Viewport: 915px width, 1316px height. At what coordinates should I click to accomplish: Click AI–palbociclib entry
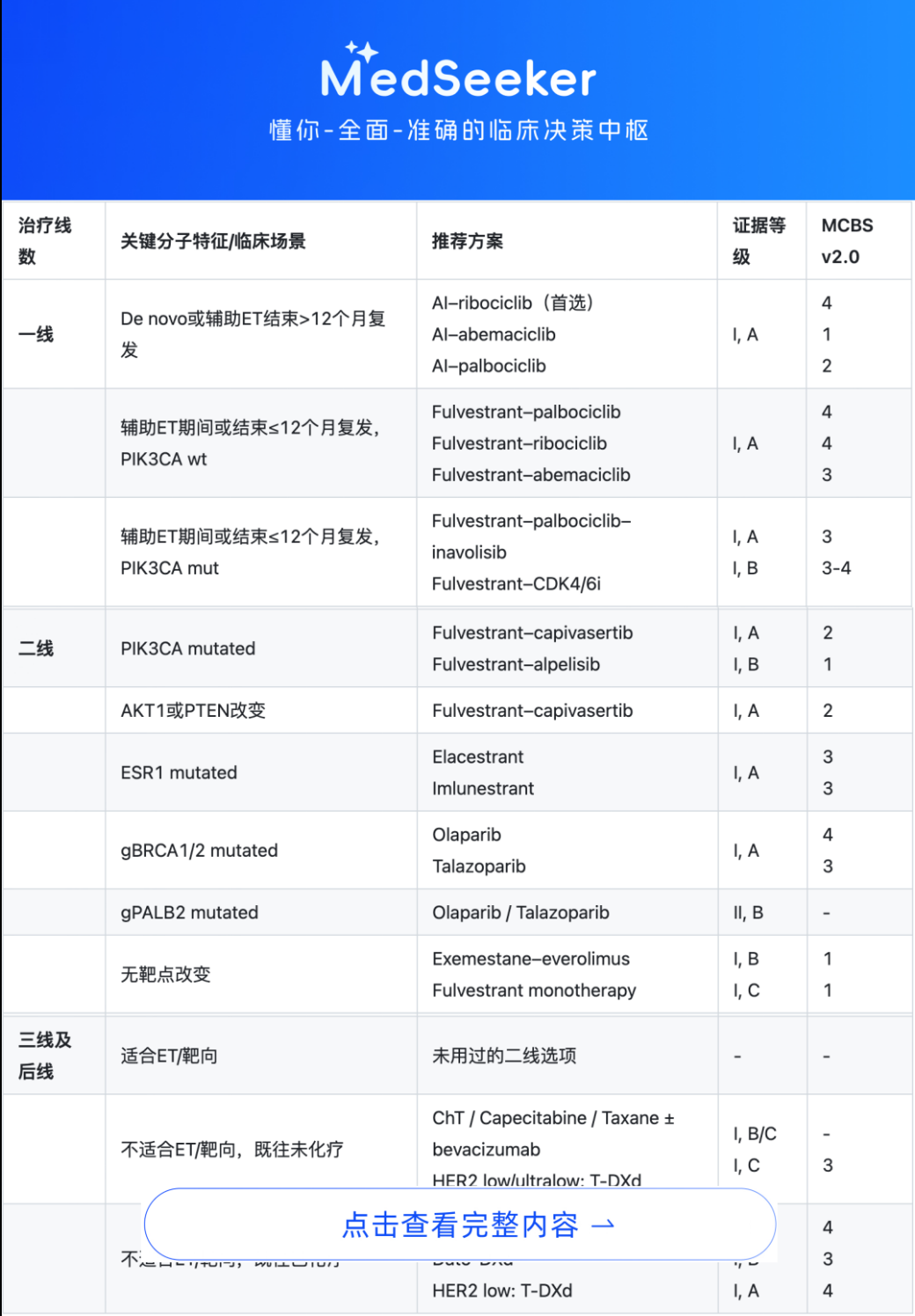click(x=488, y=366)
